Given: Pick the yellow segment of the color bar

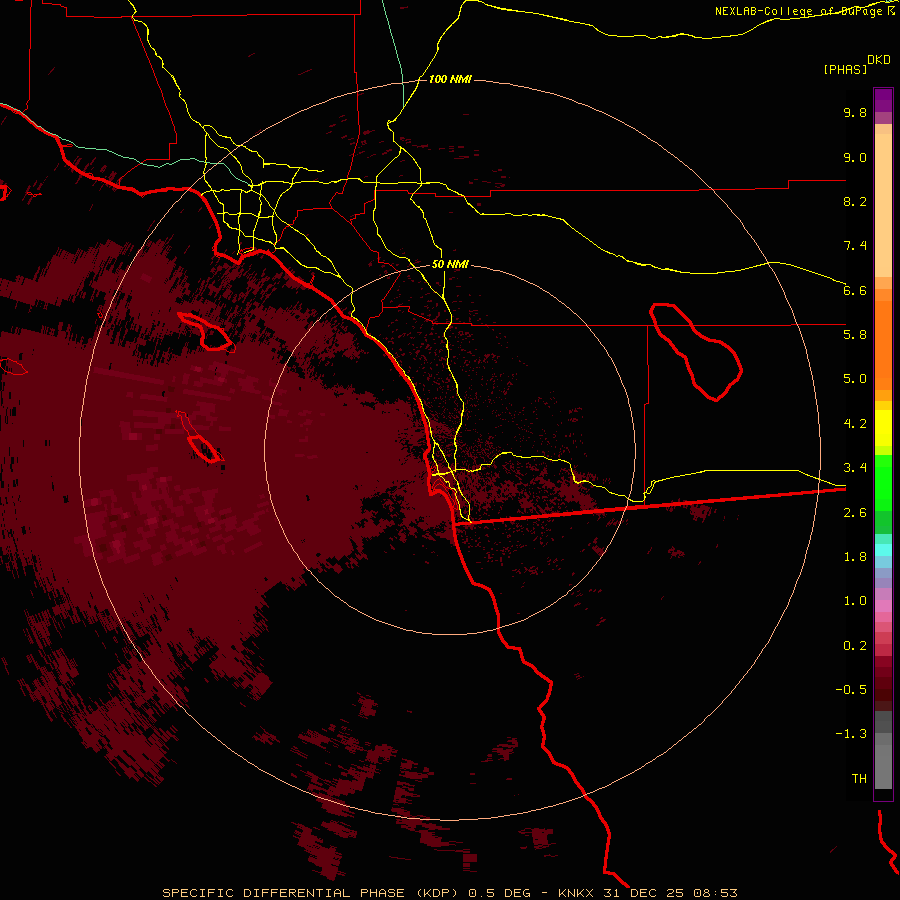Looking at the screenshot, I should pos(883,428).
